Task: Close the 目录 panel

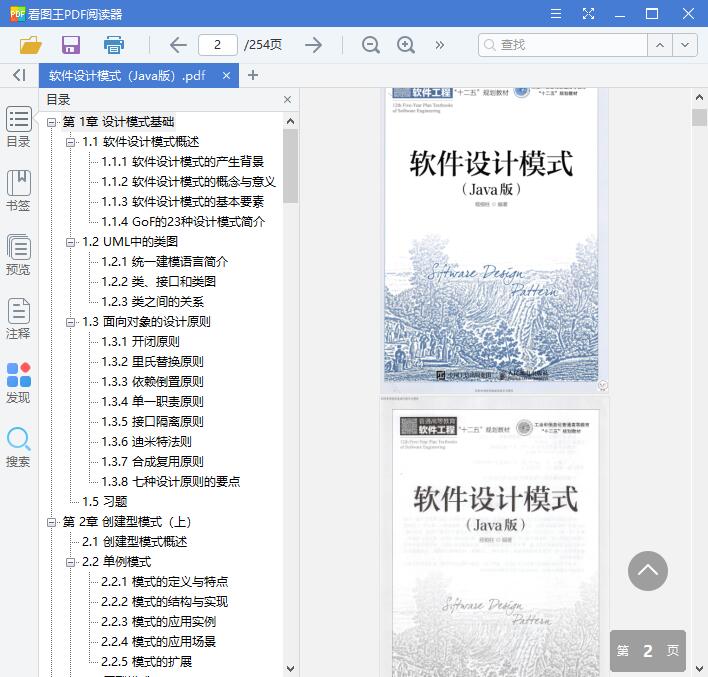Action: click(287, 99)
